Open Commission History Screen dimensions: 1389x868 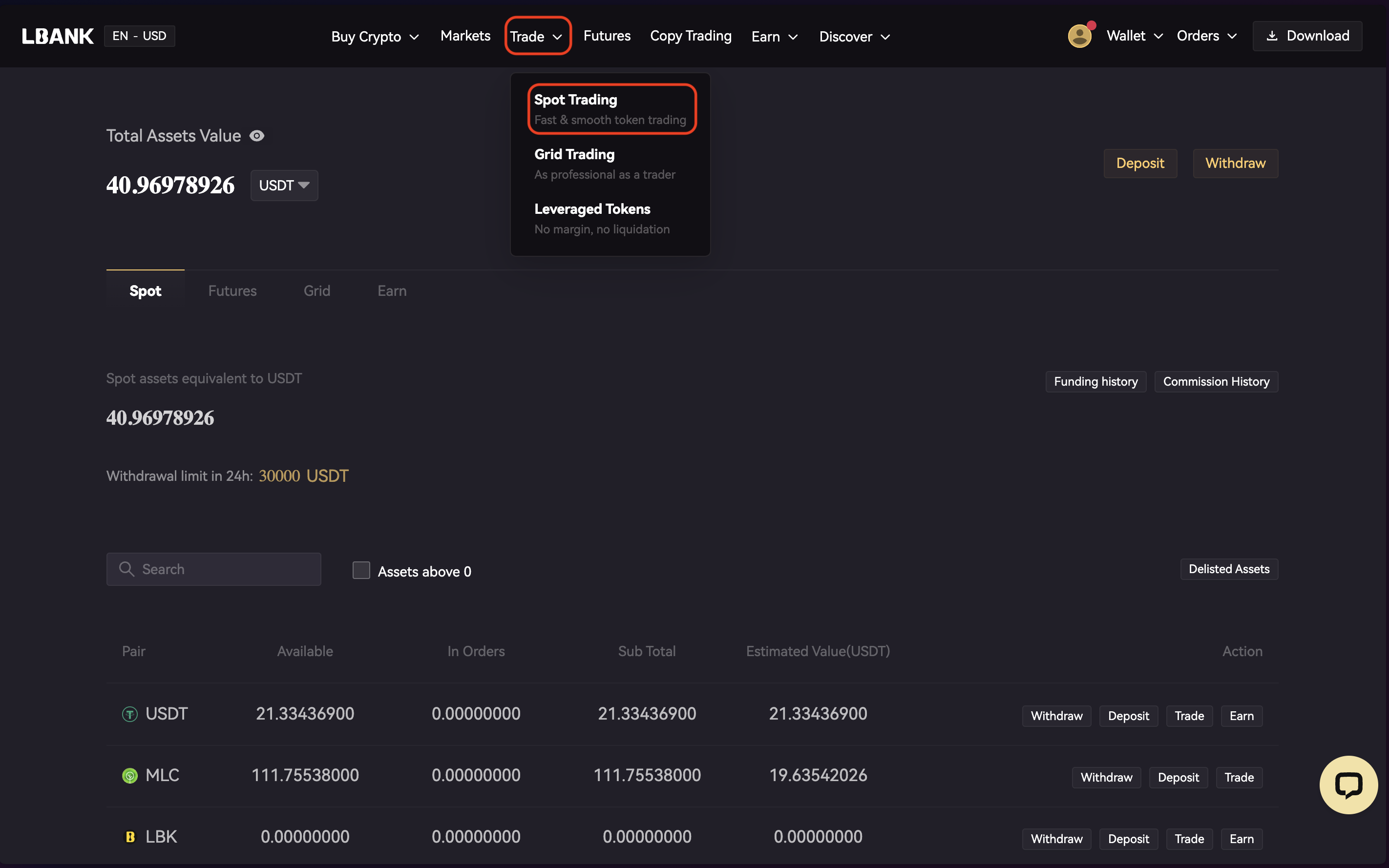(x=1216, y=382)
